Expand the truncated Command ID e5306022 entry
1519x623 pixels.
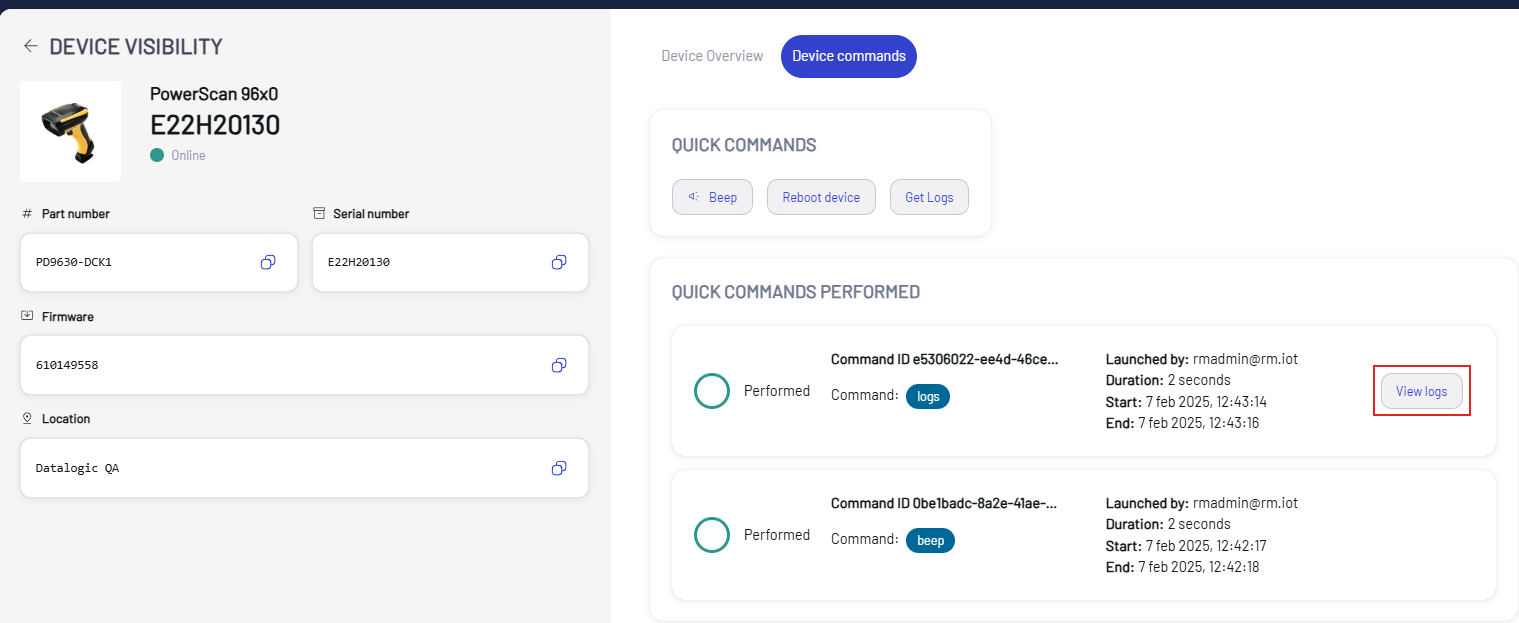943,358
